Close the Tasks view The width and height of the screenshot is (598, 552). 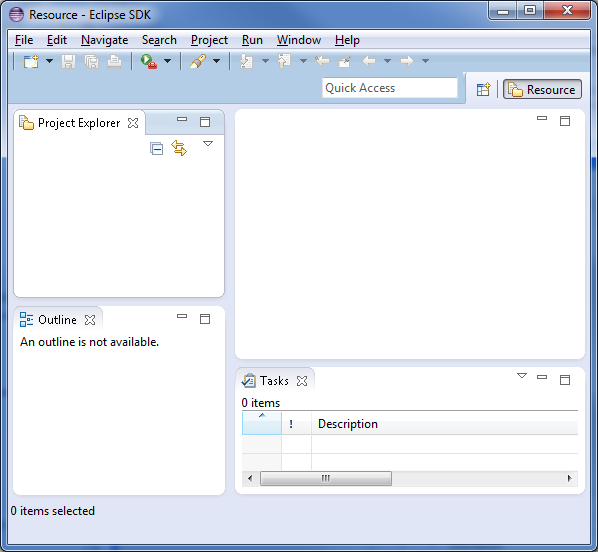[302, 381]
